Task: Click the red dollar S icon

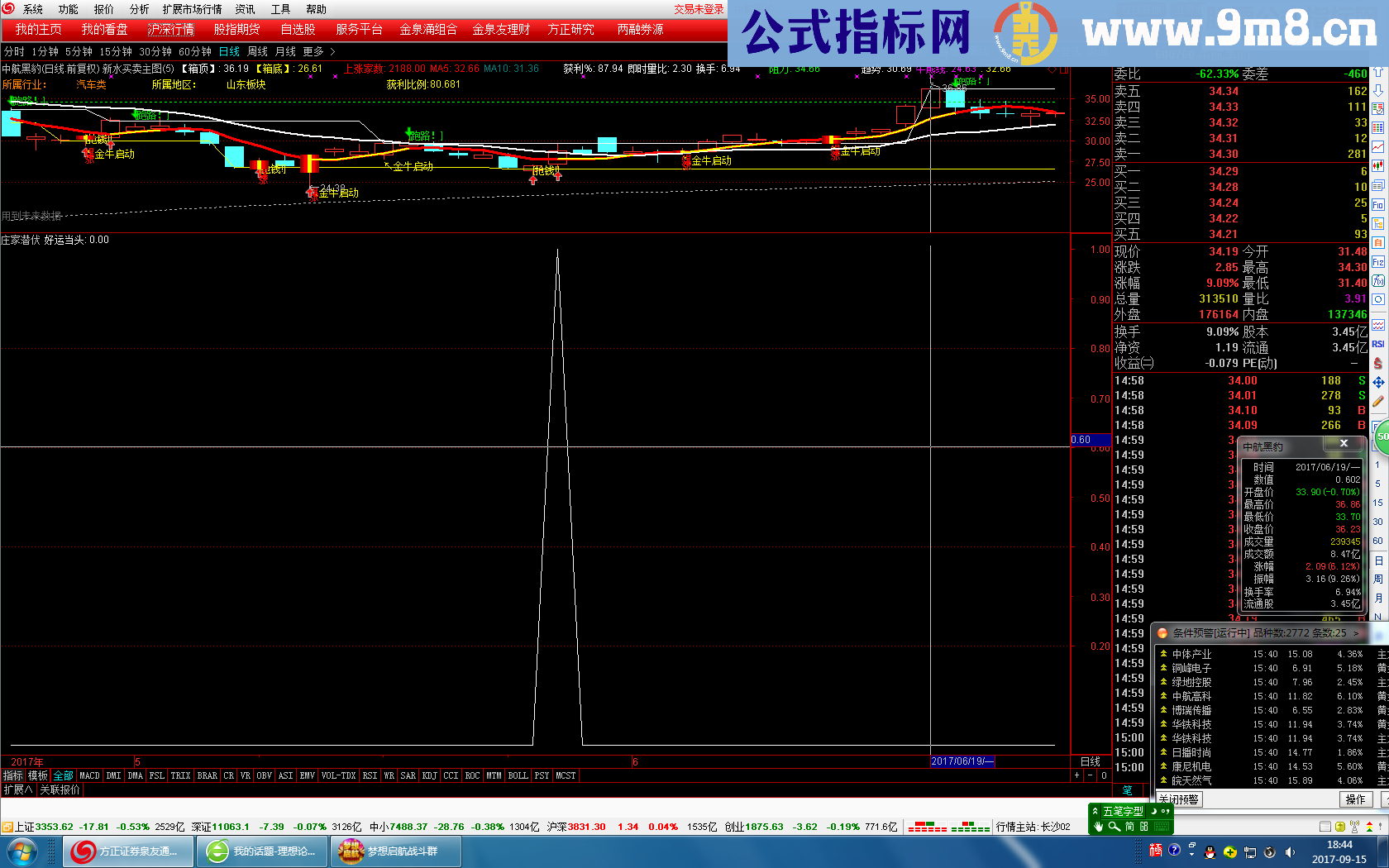Action: (1378, 364)
